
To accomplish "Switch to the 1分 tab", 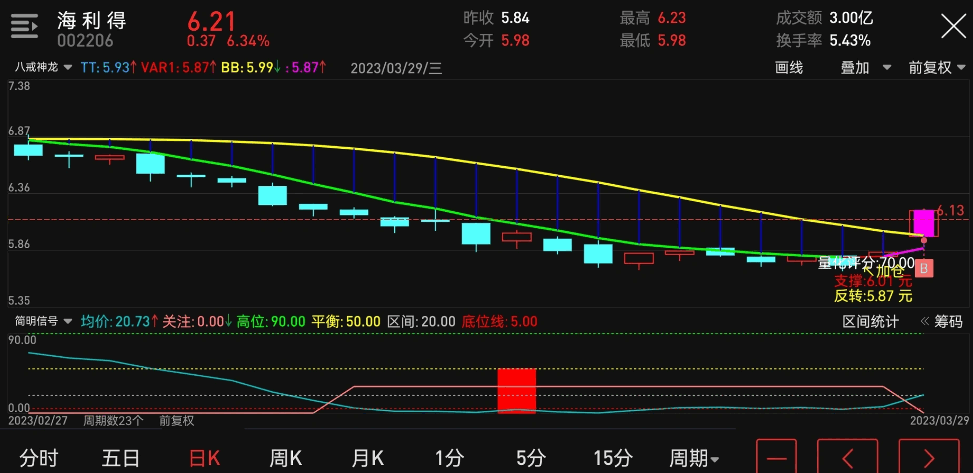I will coord(449,459).
